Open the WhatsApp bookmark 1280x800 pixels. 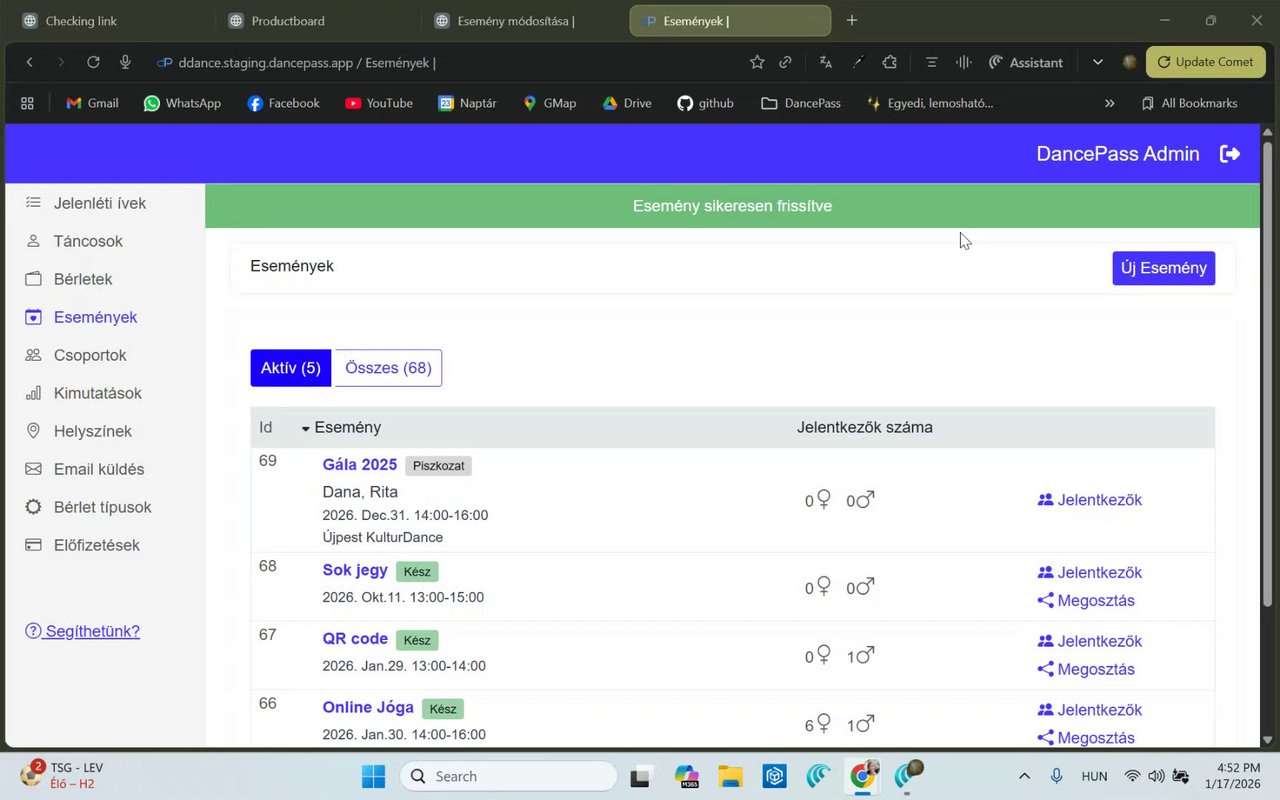[x=182, y=103]
